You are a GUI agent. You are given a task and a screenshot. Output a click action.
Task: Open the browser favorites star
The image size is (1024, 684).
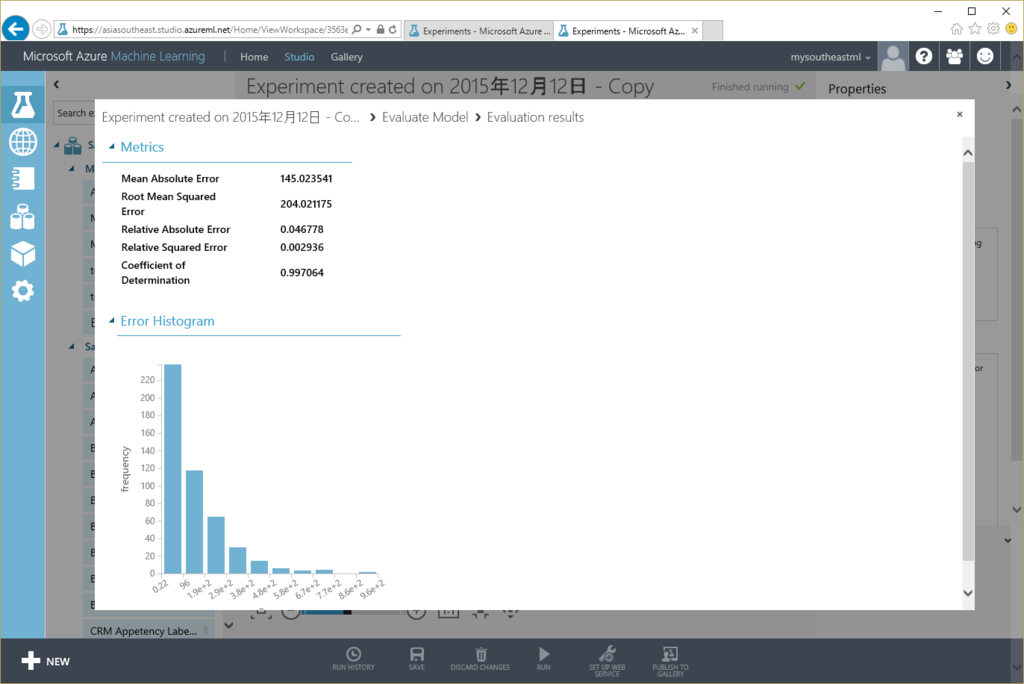pyautogui.click(x=975, y=29)
